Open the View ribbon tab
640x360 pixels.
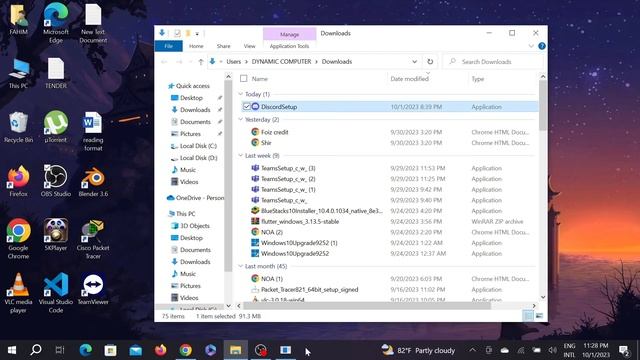(249, 46)
